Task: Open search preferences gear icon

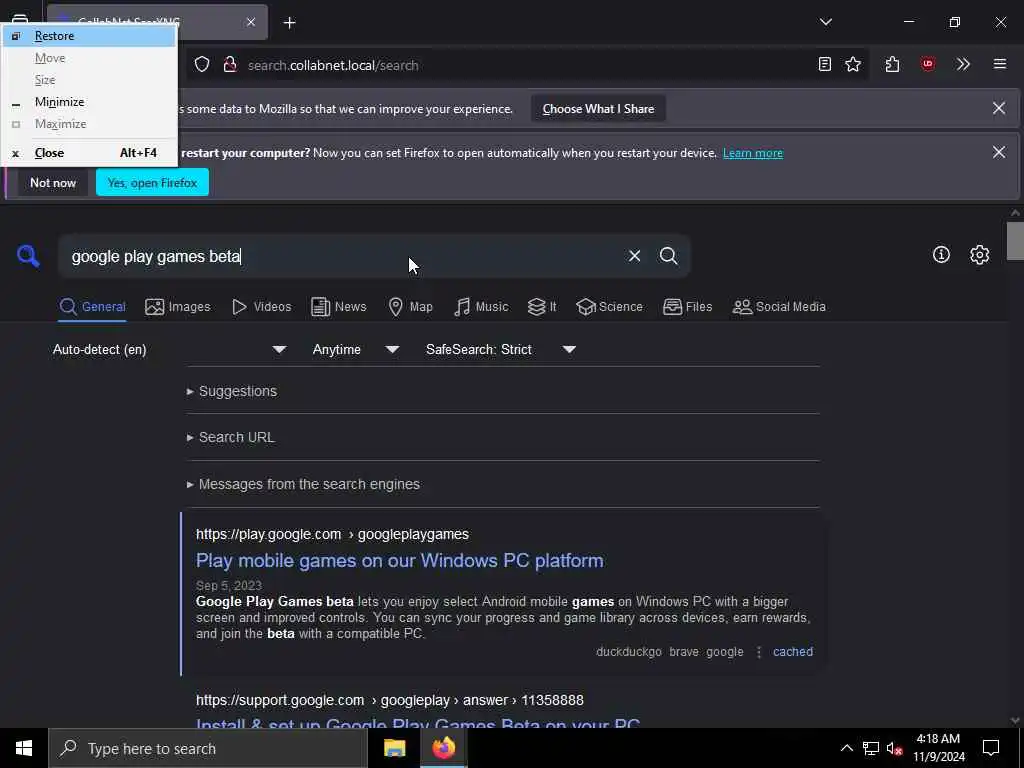Action: pyautogui.click(x=979, y=255)
